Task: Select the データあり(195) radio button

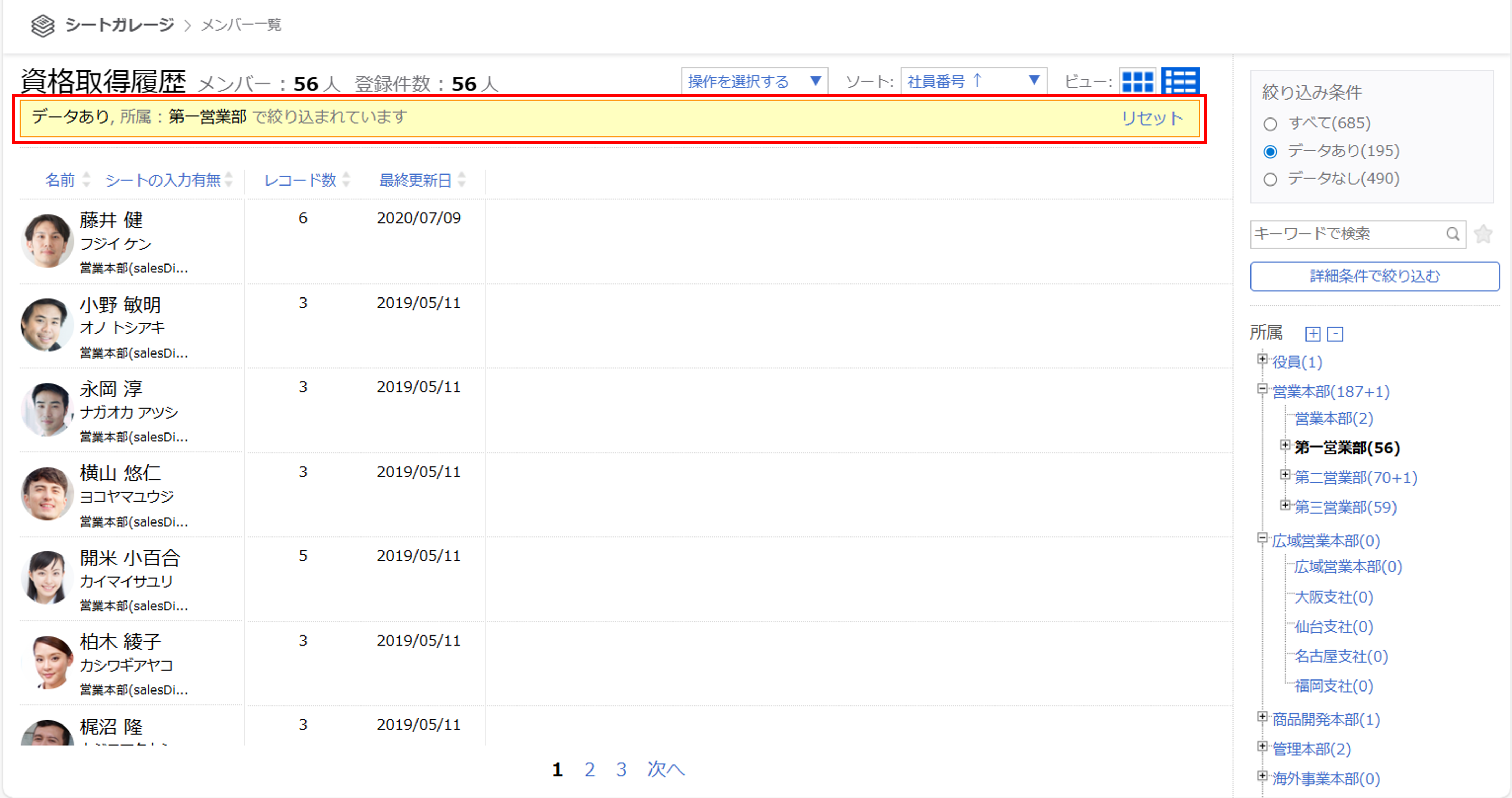Action: [1270, 151]
